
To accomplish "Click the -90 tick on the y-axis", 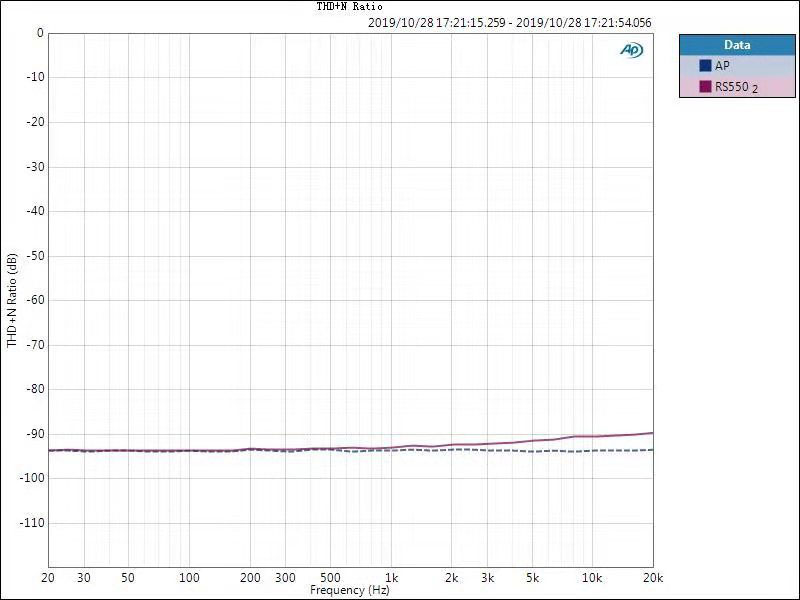I will (x=36, y=434).
